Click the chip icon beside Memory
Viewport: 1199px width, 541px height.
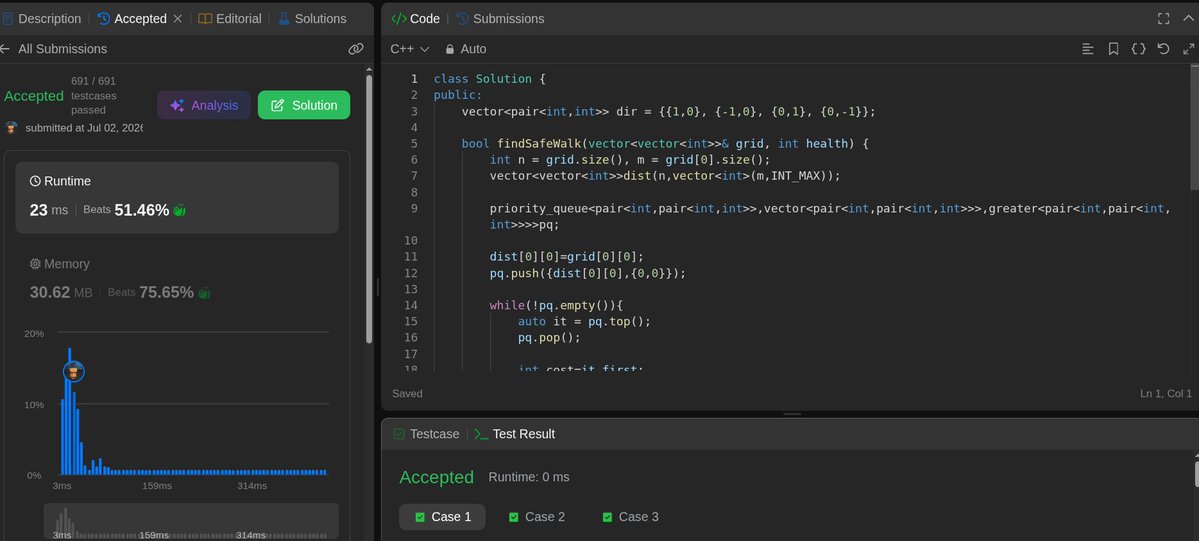coord(35,263)
